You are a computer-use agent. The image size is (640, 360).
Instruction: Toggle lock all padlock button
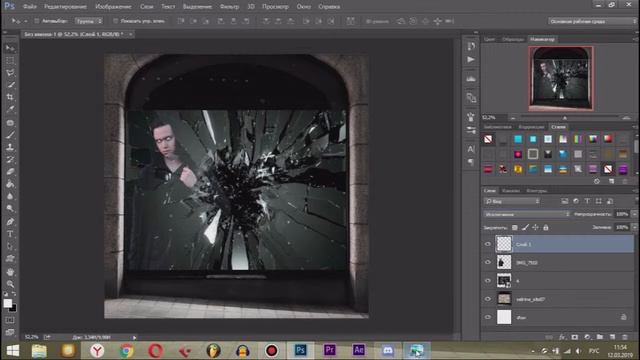(x=546, y=227)
